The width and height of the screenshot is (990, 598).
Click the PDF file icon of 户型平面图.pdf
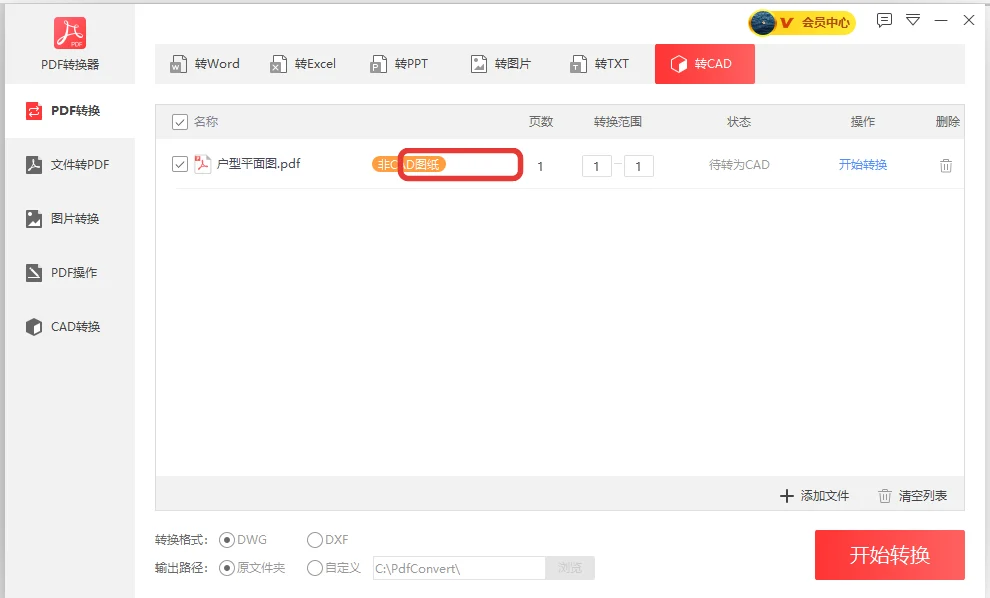tap(203, 164)
